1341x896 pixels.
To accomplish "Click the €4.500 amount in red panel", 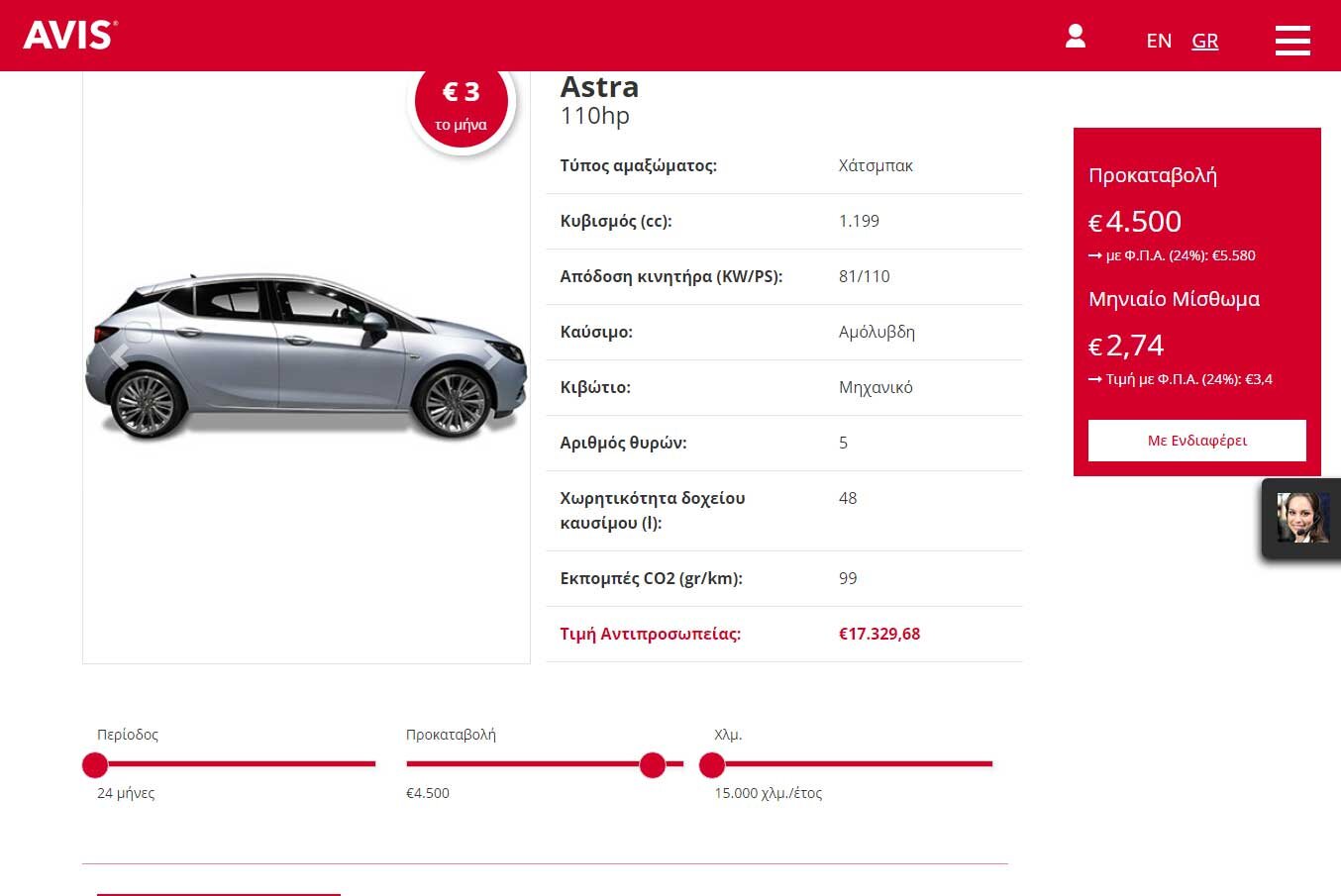I will [1135, 221].
